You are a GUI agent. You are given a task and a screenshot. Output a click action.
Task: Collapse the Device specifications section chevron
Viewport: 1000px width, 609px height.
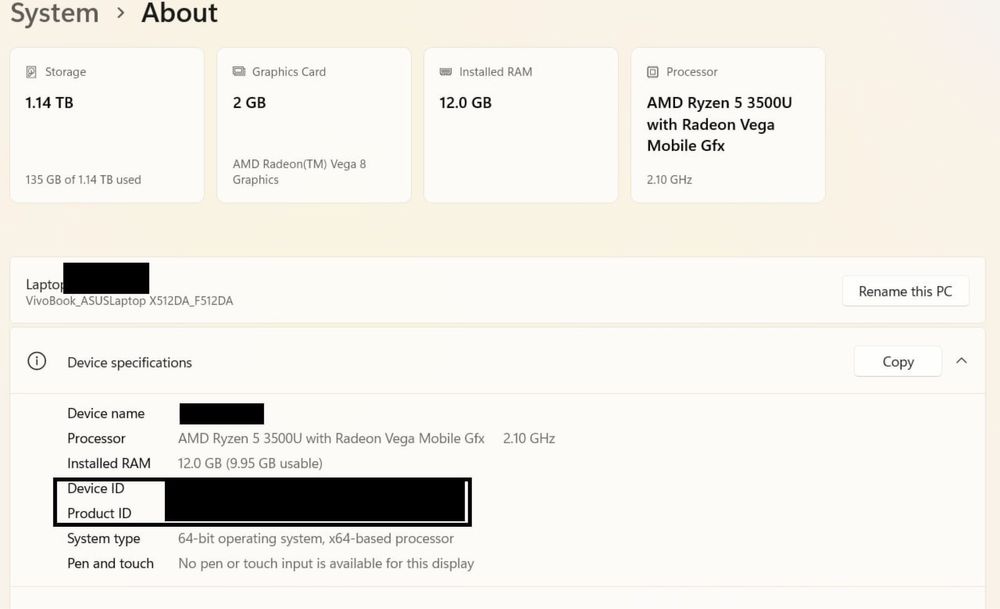(x=961, y=361)
